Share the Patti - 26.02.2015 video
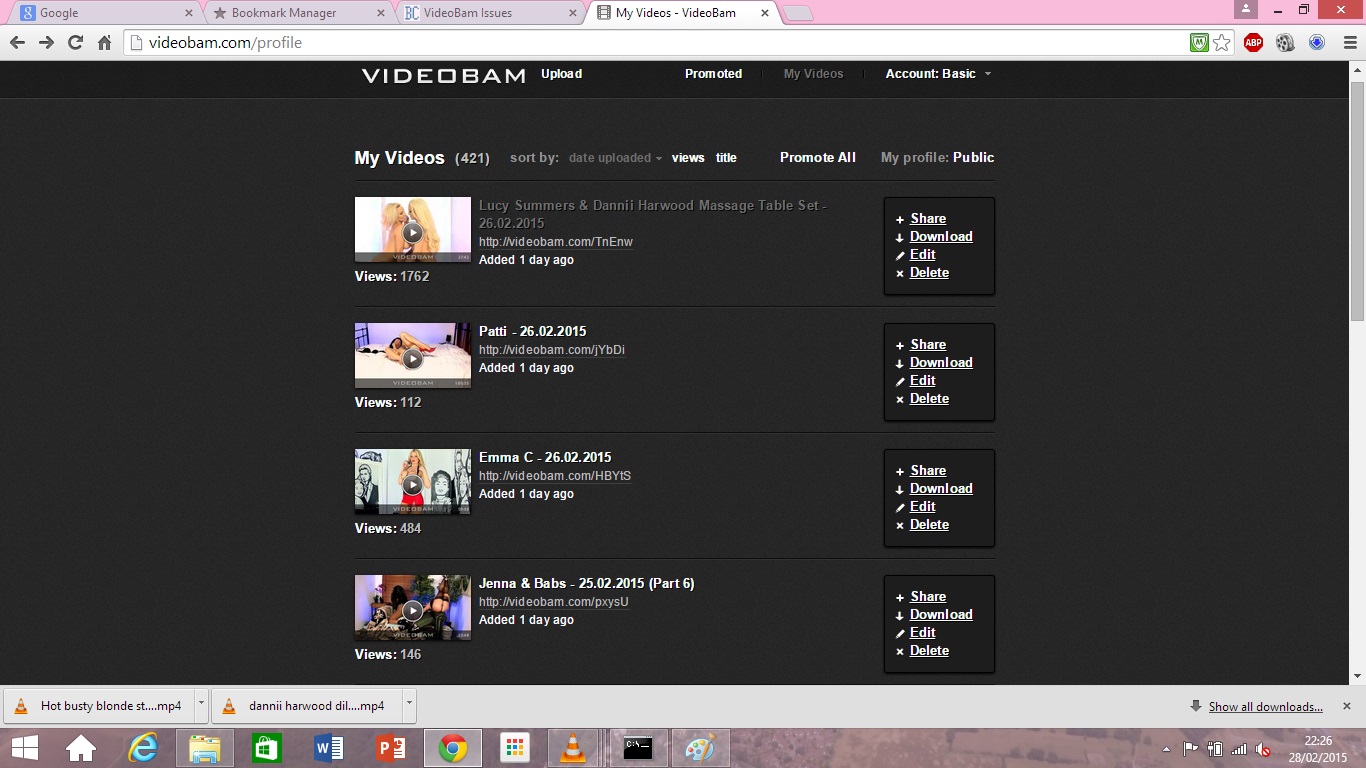Screen dimensions: 1366x768 928,345
